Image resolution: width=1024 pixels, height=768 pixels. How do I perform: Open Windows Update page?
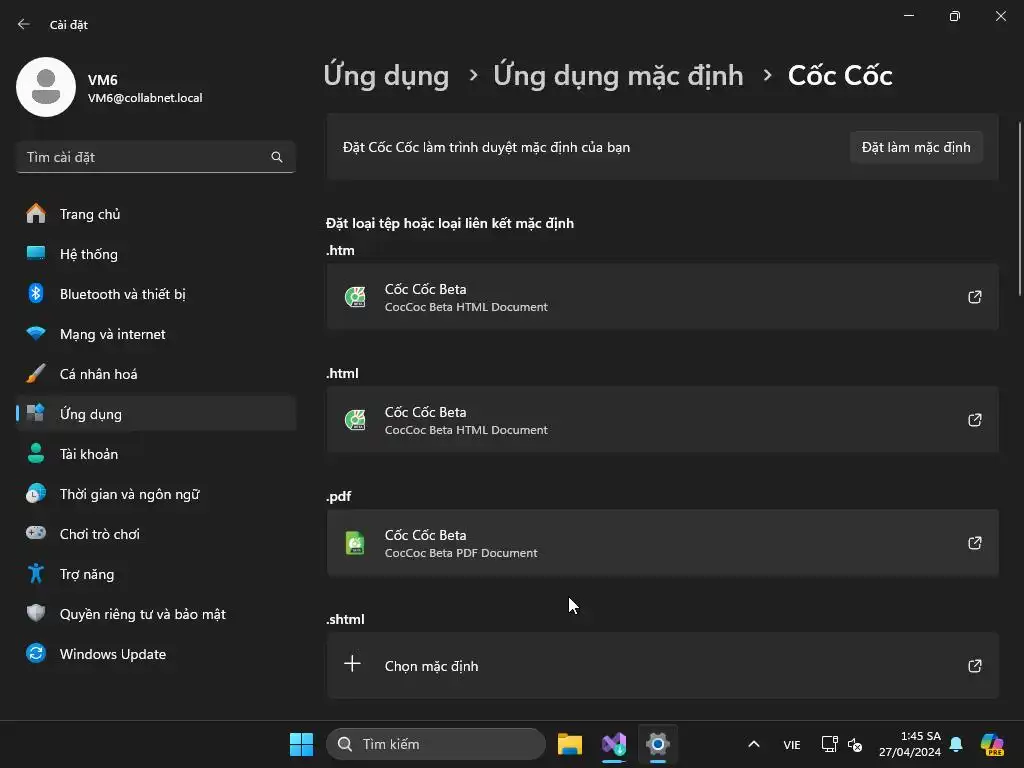pyautogui.click(x=112, y=654)
